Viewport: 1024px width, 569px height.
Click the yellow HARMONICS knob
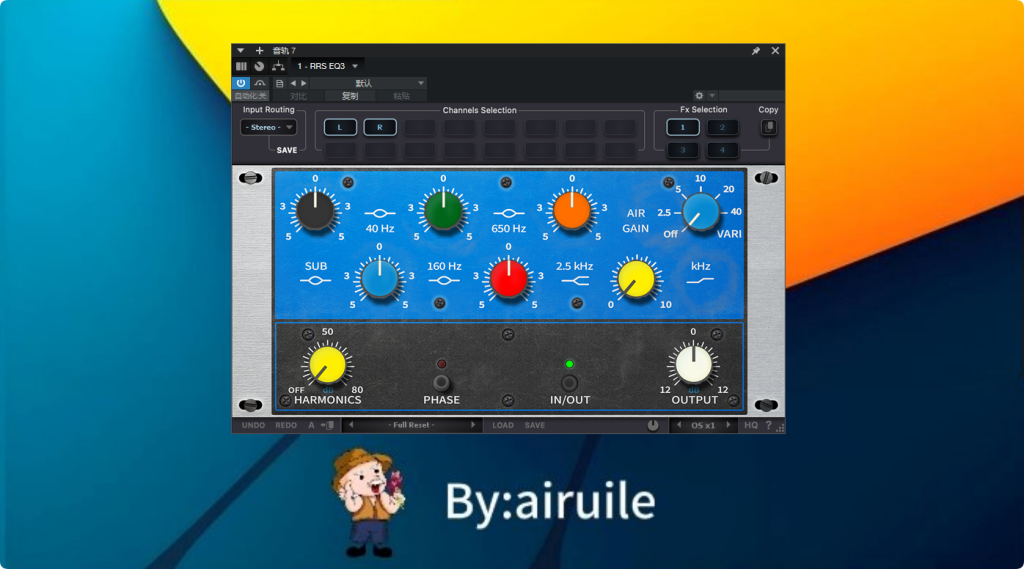tap(327, 365)
